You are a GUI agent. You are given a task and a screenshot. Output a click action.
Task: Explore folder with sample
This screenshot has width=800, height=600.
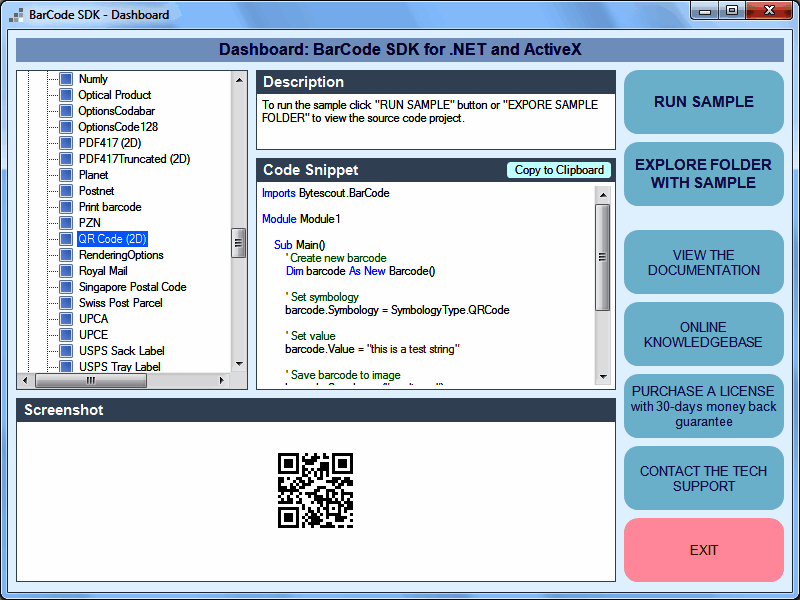[x=704, y=174]
